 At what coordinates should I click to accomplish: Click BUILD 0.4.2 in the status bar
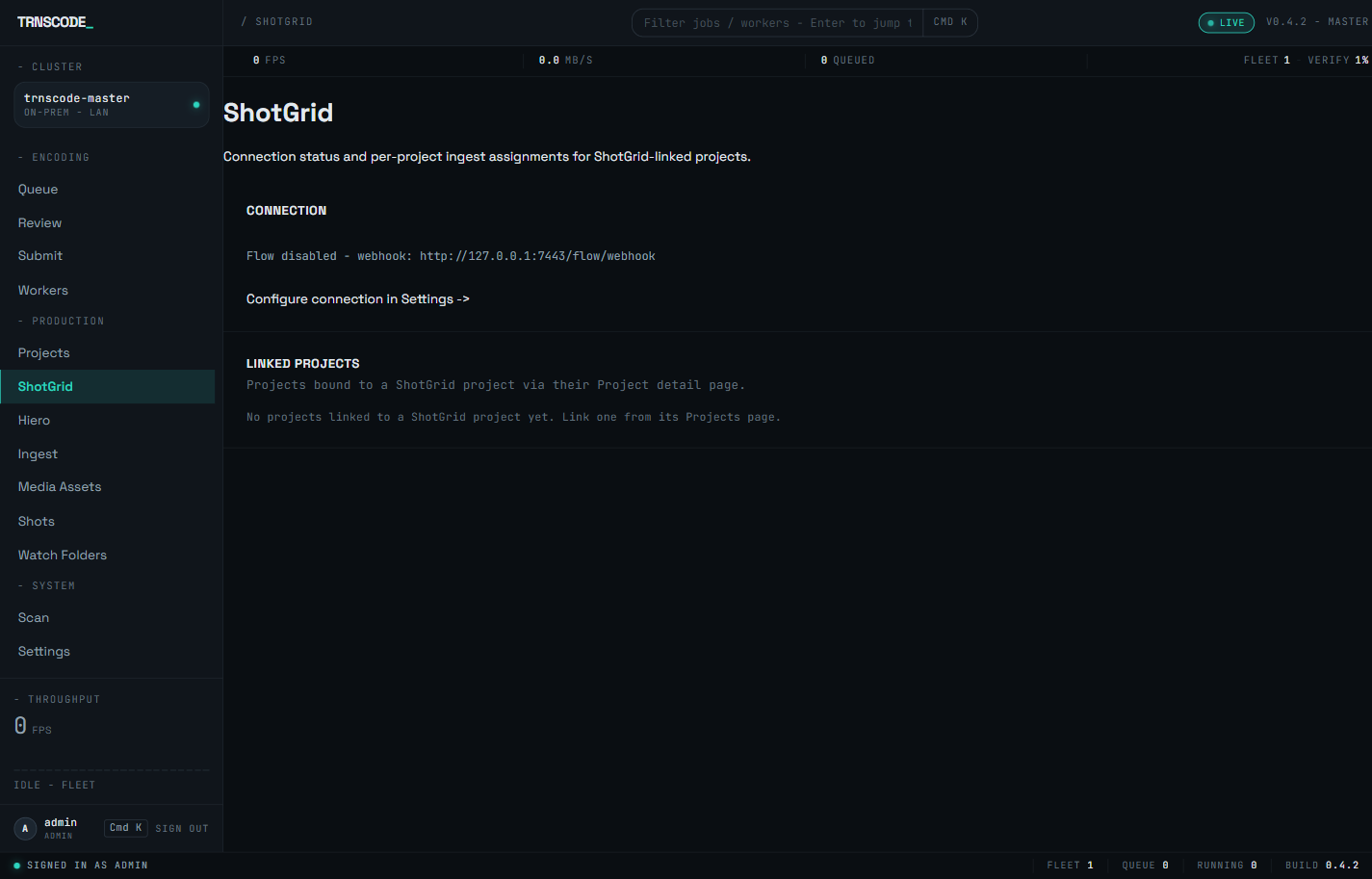point(1322,866)
